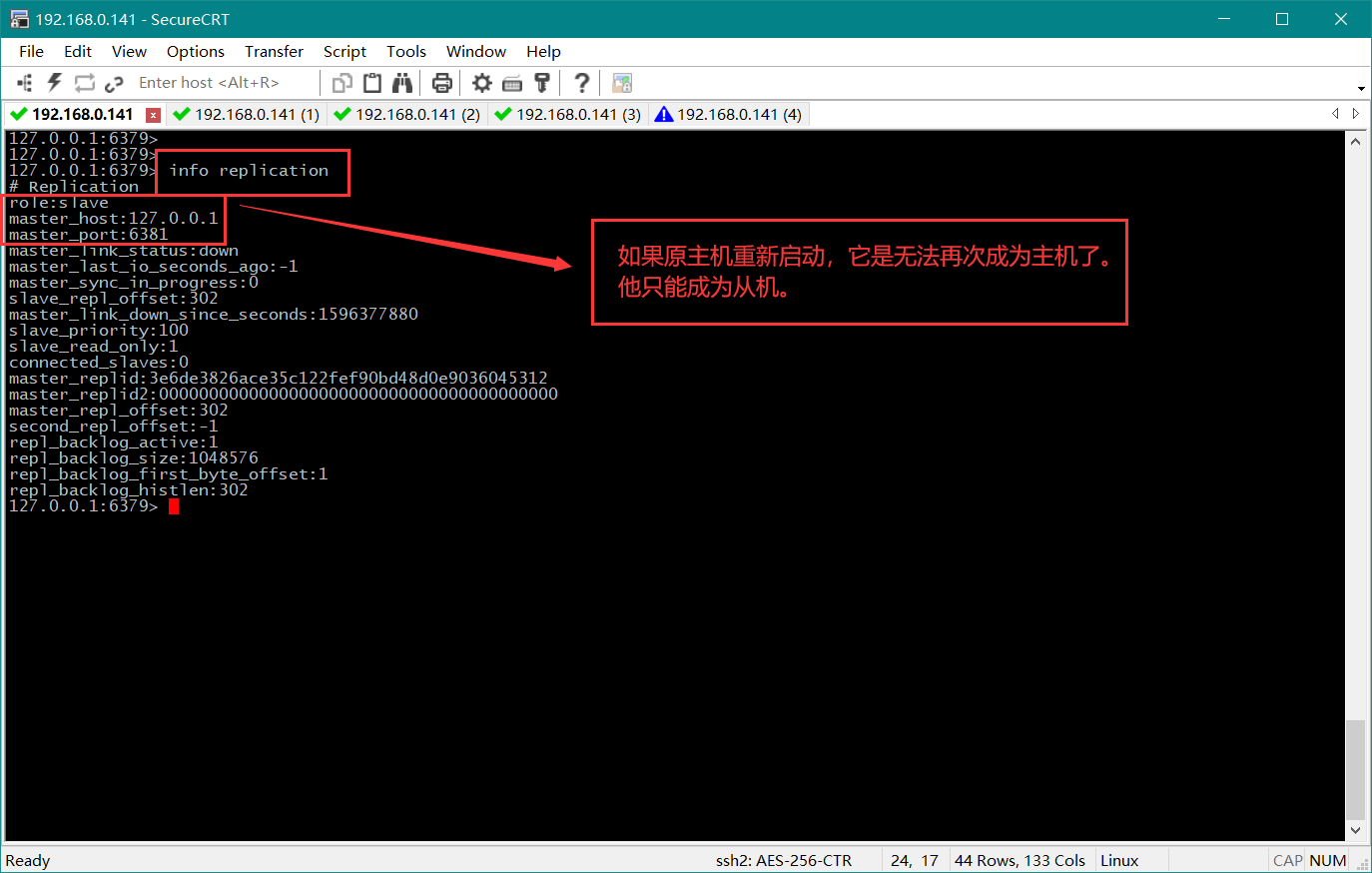Expand the toolbar options dropdown arrow

(1361, 89)
